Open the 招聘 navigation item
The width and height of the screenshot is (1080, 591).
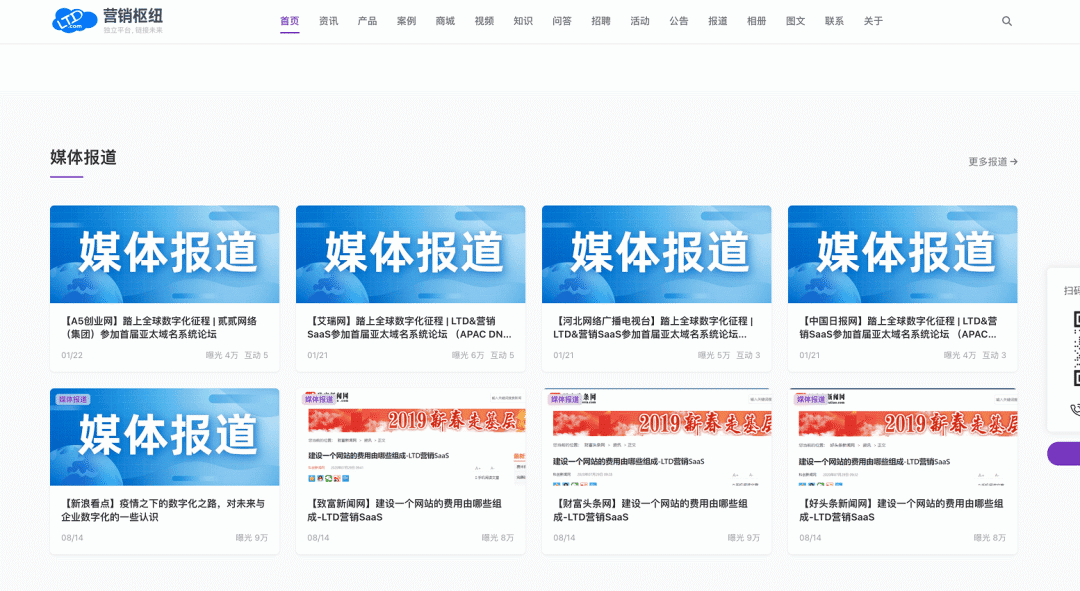click(601, 21)
